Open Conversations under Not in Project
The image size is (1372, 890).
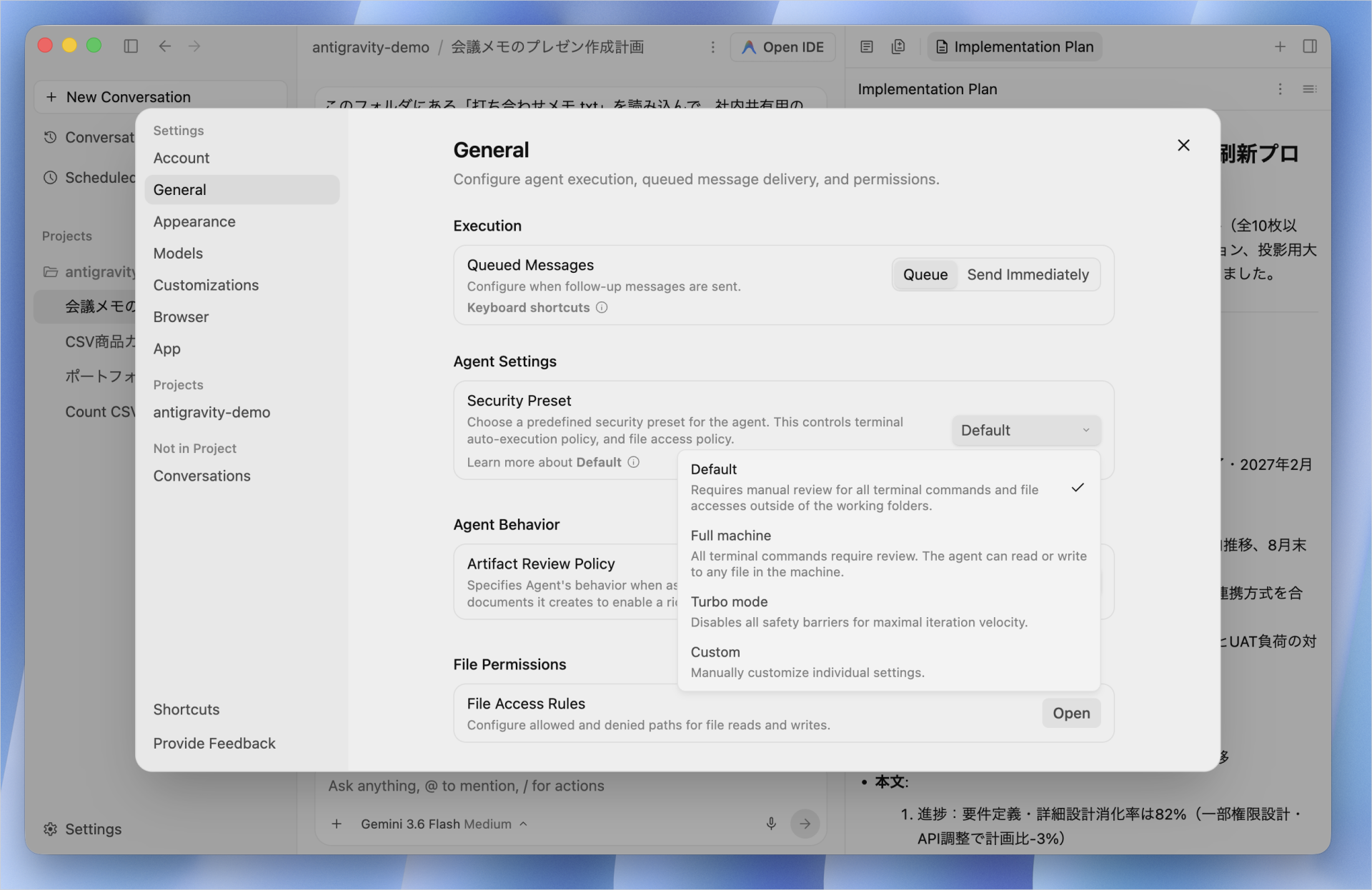coord(242,476)
